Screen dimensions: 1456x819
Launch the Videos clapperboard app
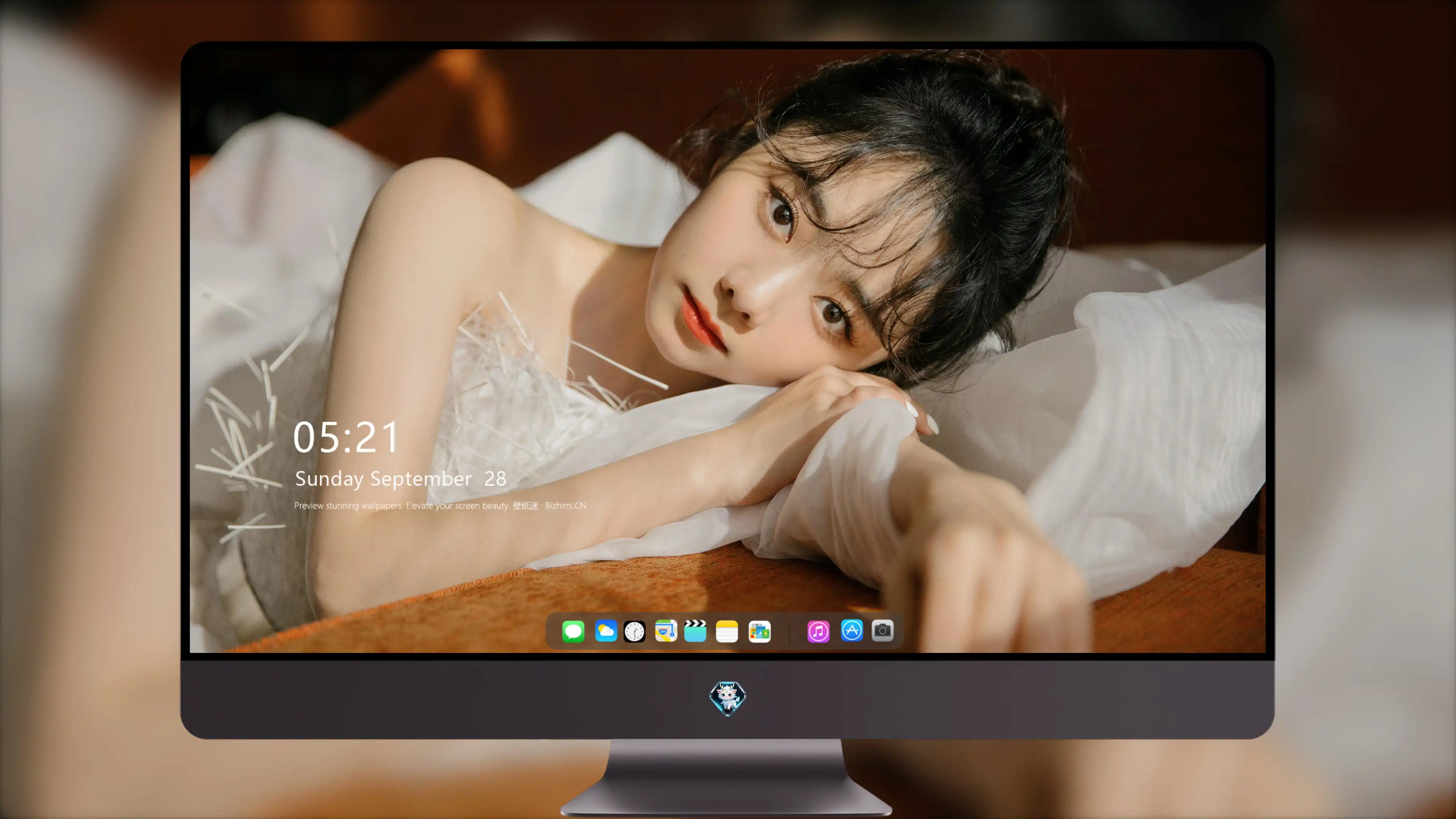[695, 631]
